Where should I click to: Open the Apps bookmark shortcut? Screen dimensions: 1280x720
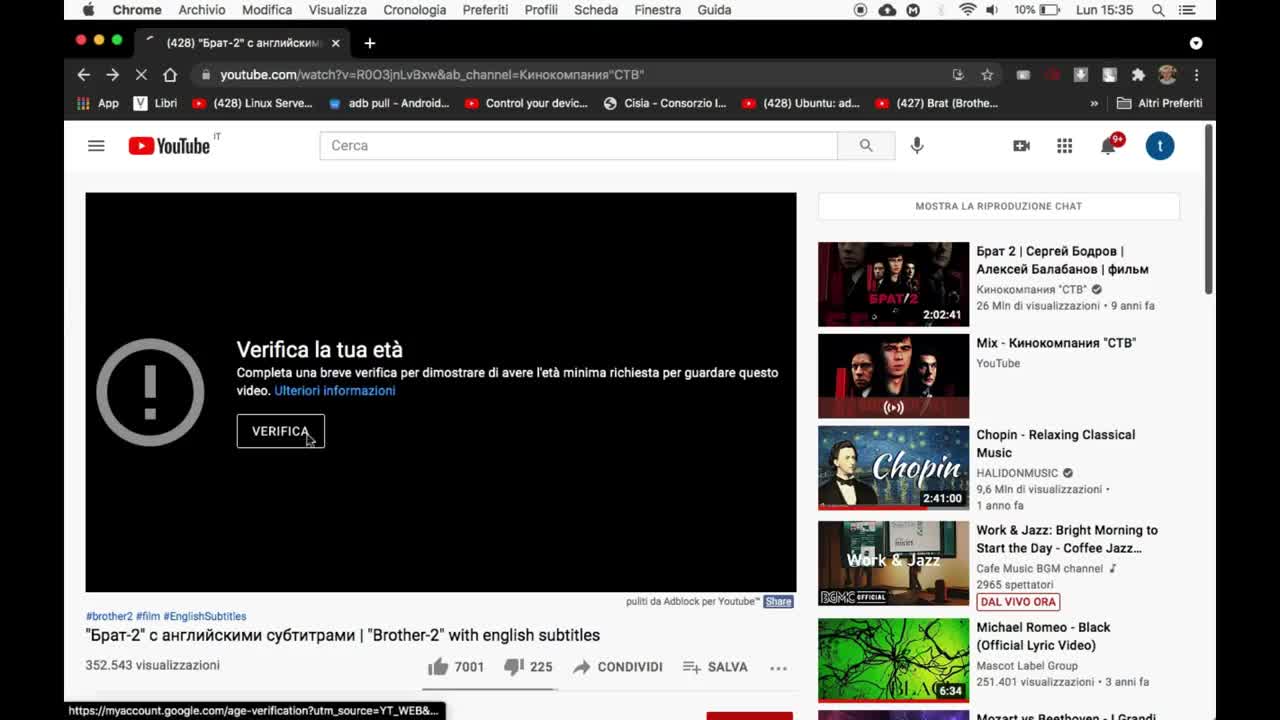(x=98, y=103)
